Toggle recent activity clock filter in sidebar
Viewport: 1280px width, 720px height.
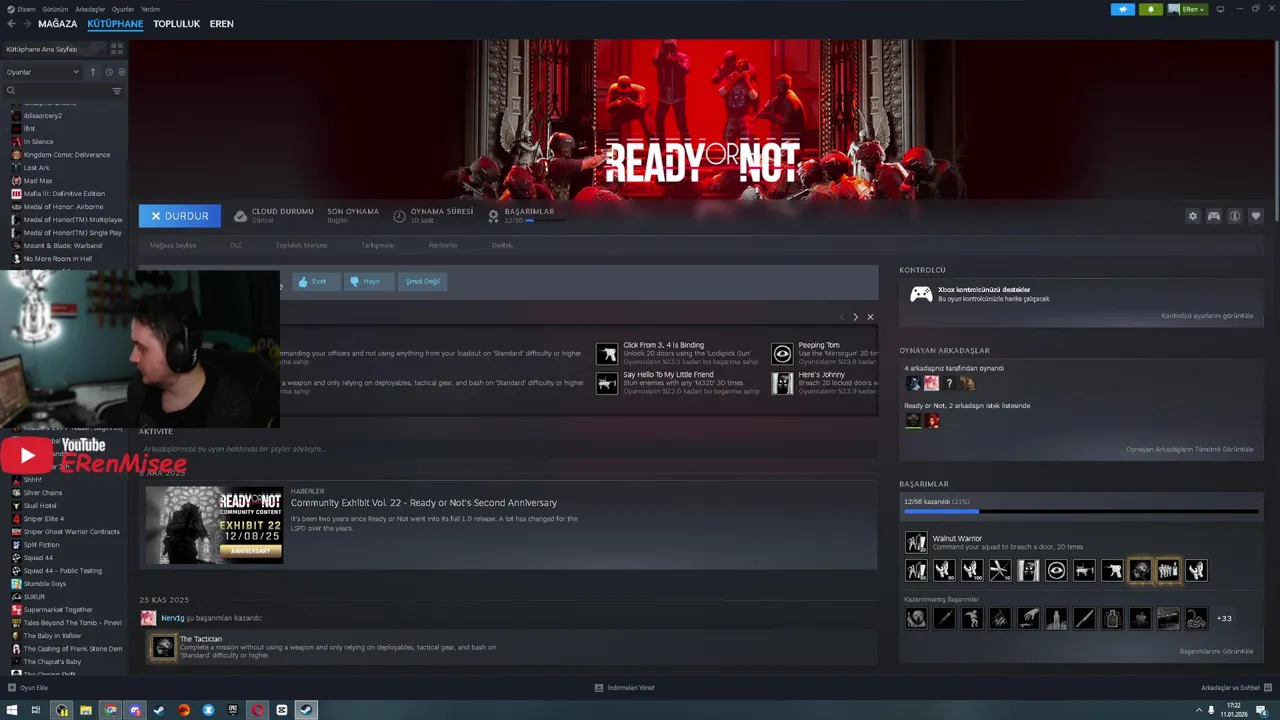pyautogui.click(x=109, y=72)
